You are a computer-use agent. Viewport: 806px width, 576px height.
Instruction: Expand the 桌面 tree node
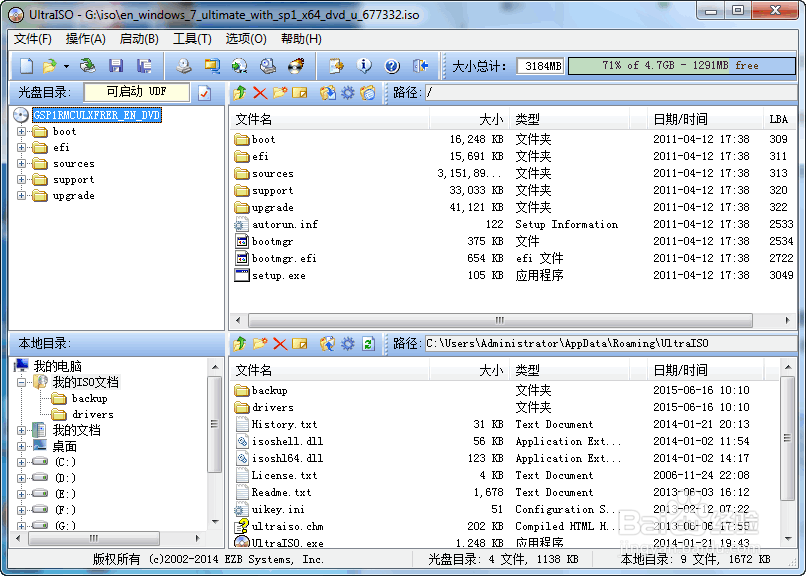(21, 446)
